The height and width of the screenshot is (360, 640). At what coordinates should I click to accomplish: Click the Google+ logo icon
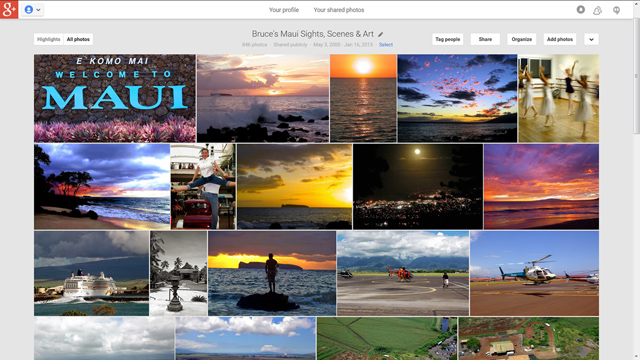point(9,9)
